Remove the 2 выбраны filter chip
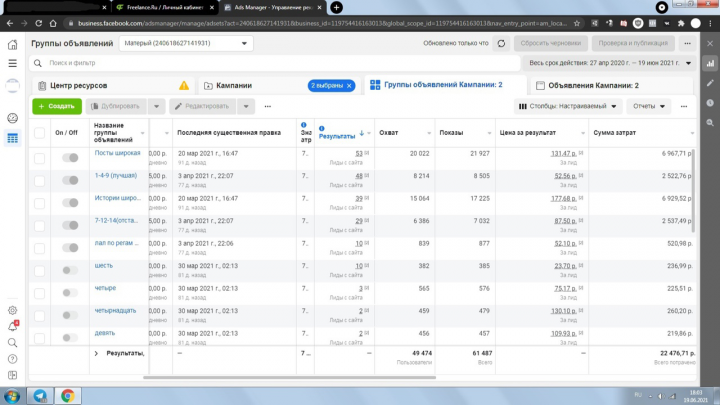 point(349,86)
